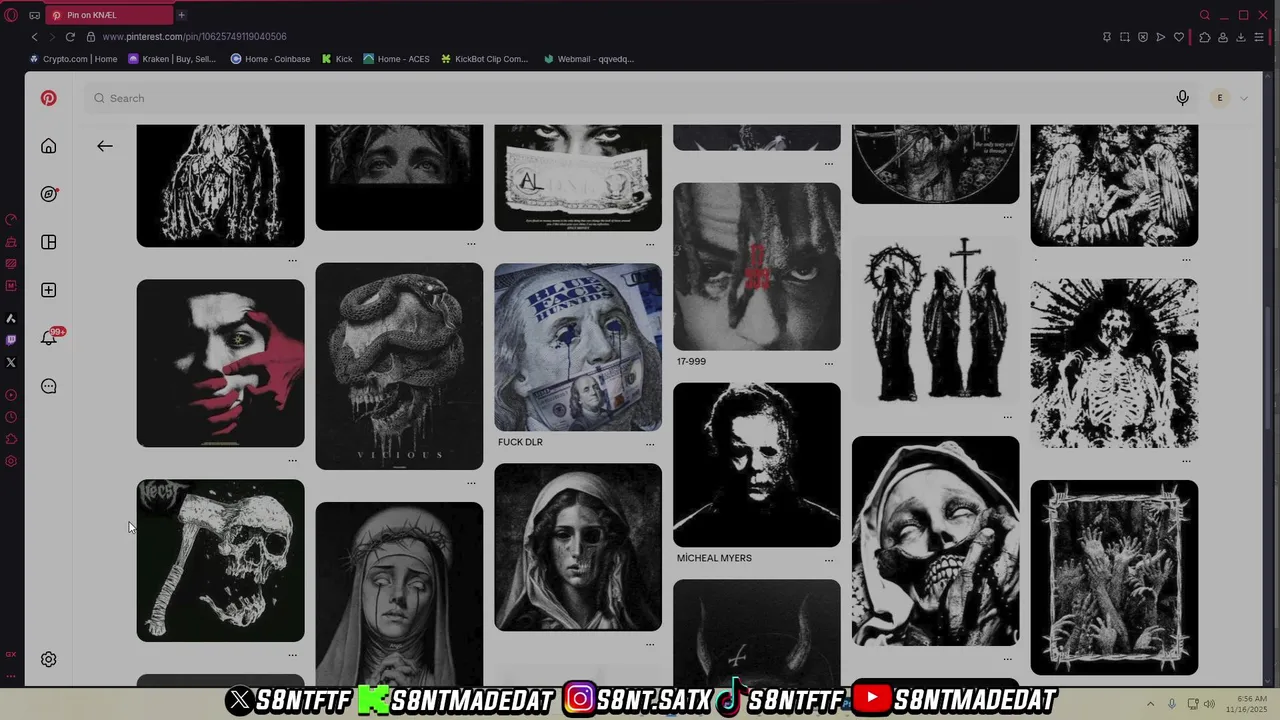Screen dimensions: 1280x720
Task: Click Opera pinboards pin icon in toolbar
Action: click(x=1107, y=37)
